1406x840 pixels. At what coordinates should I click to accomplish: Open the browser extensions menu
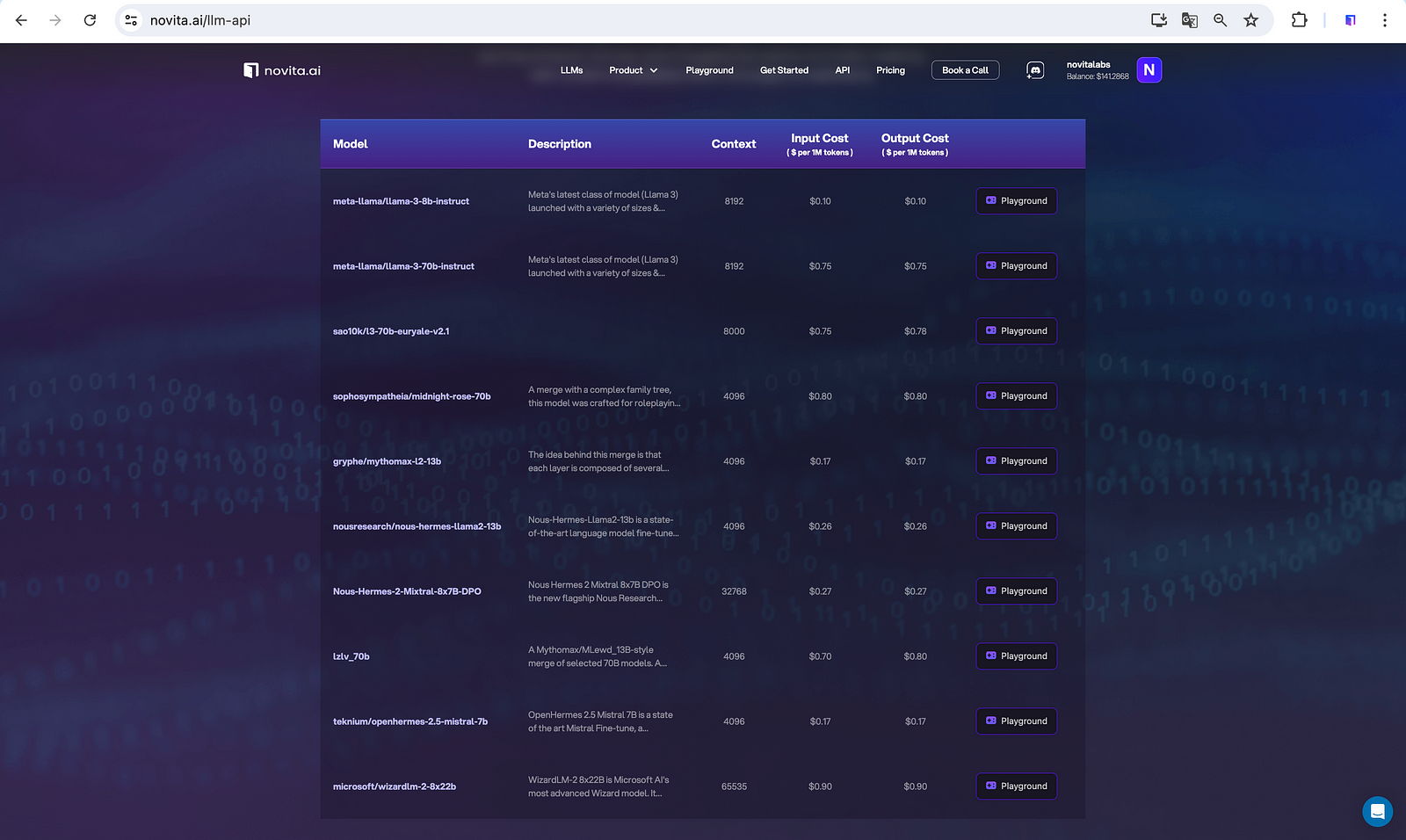click(1299, 20)
